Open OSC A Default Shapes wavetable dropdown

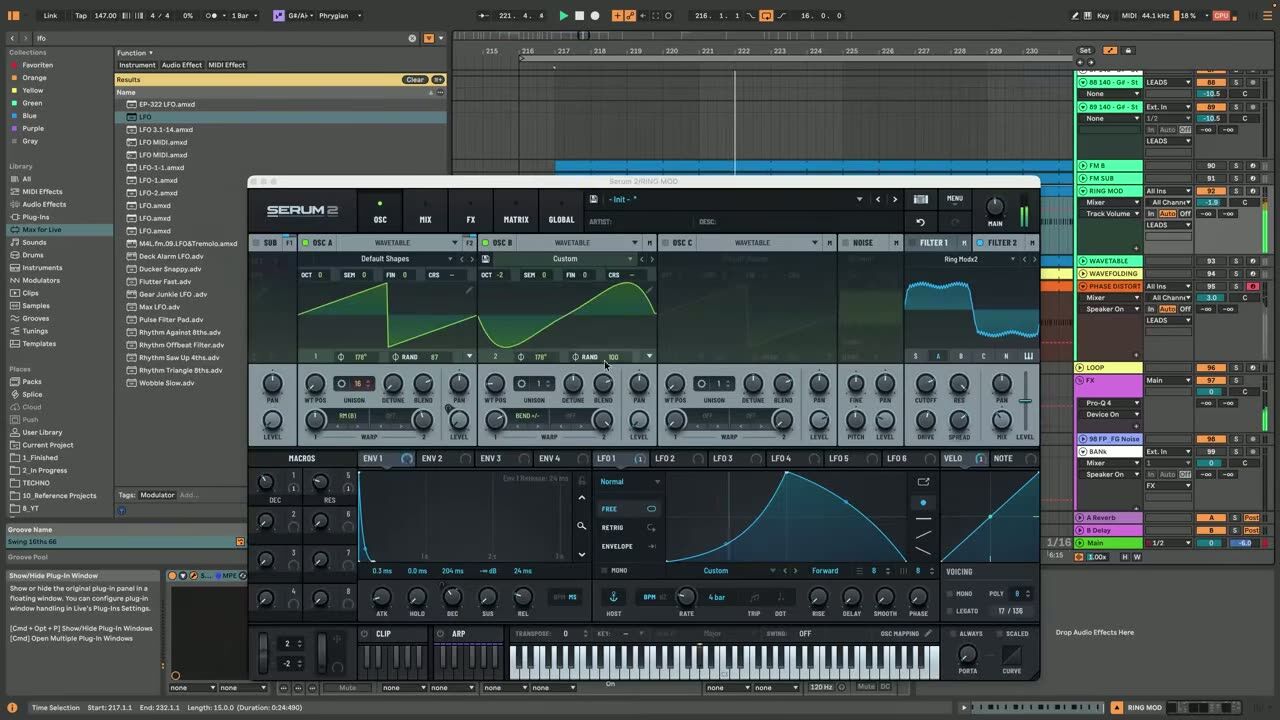click(x=385, y=259)
